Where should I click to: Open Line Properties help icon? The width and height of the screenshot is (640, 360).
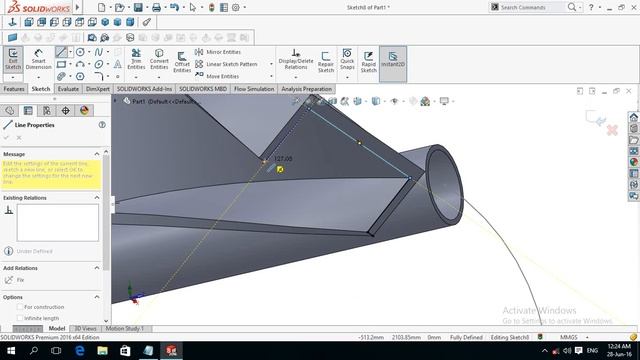(x=102, y=125)
